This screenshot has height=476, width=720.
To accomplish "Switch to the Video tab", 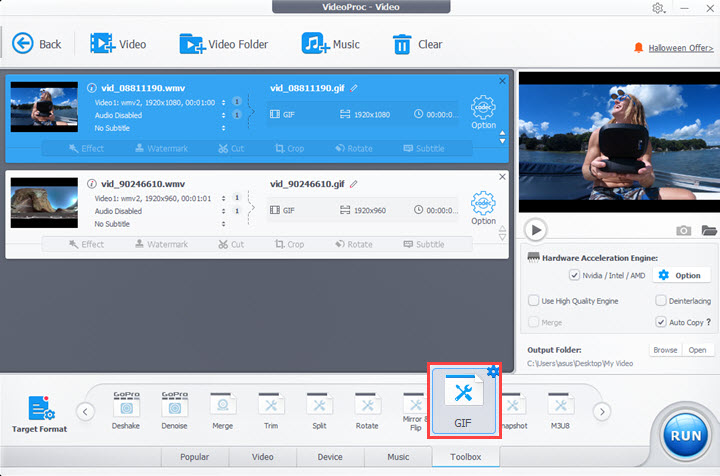I will pos(263,457).
